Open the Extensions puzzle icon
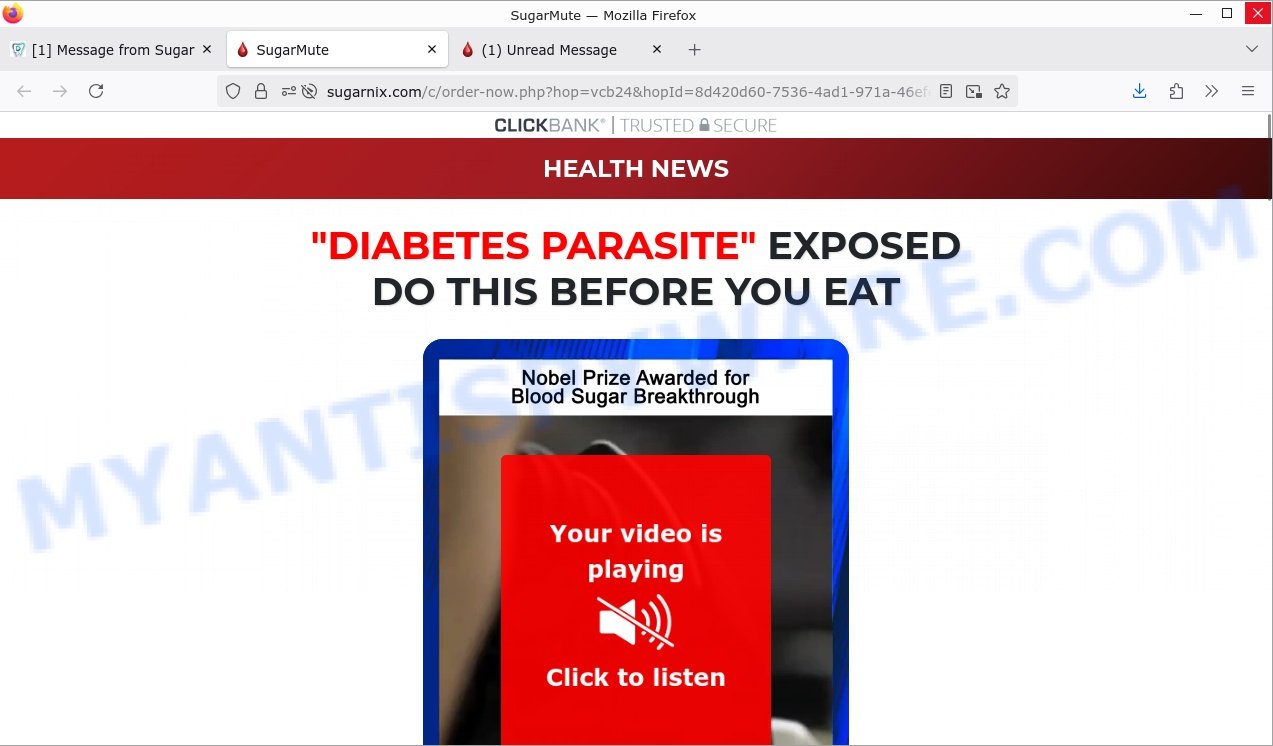The width and height of the screenshot is (1273, 746). (x=1176, y=91)
